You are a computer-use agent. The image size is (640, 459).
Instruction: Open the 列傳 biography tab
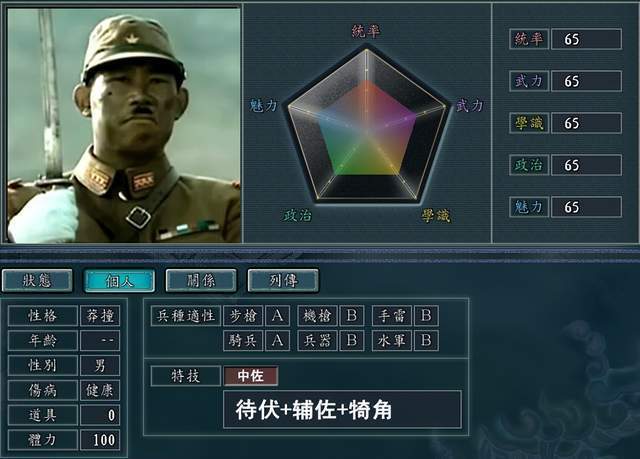(x=283, y=281)
